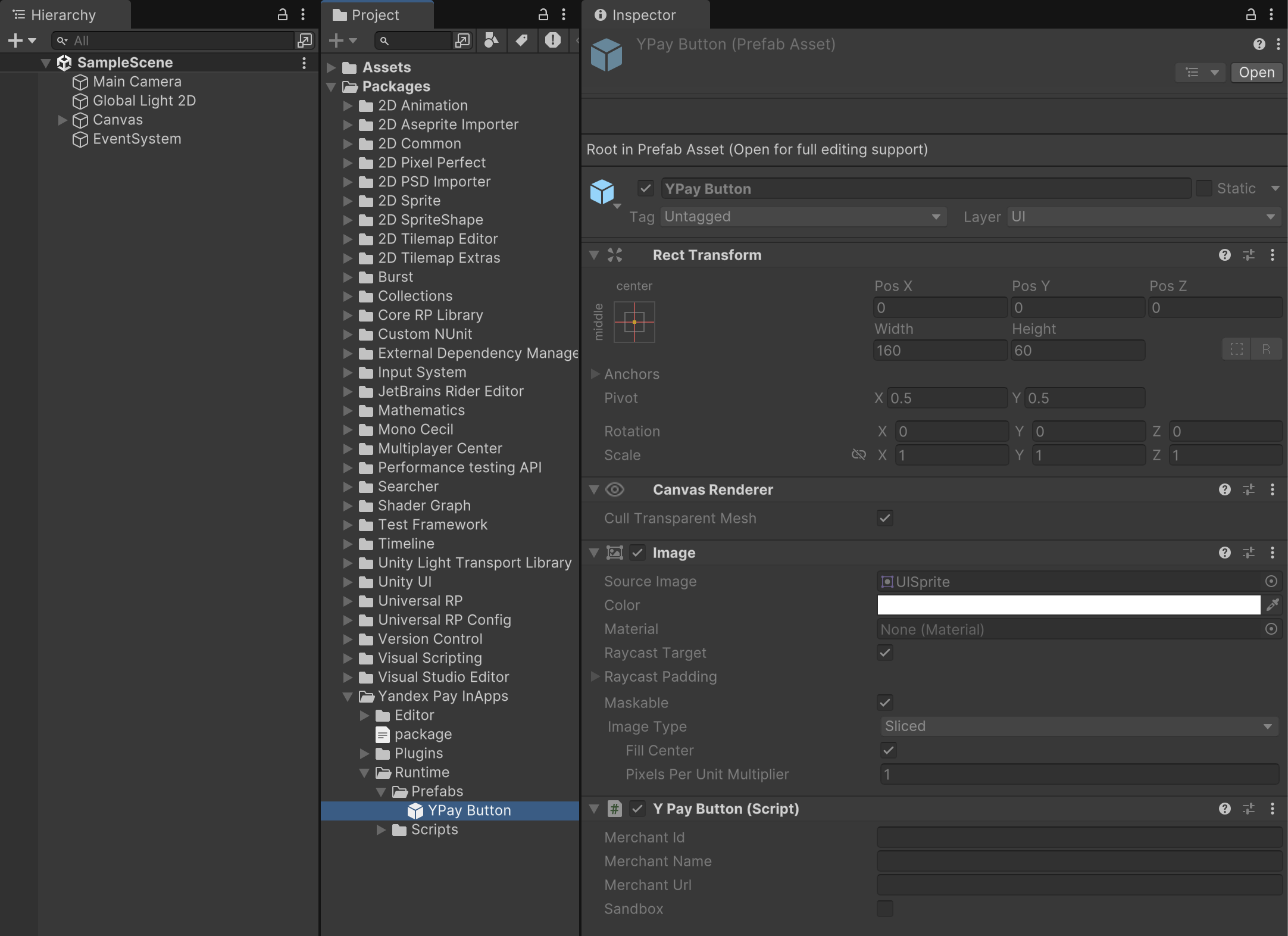Click the Source Image object picker circle
The image size is (1288, 936).
[x=1271, y=582]
